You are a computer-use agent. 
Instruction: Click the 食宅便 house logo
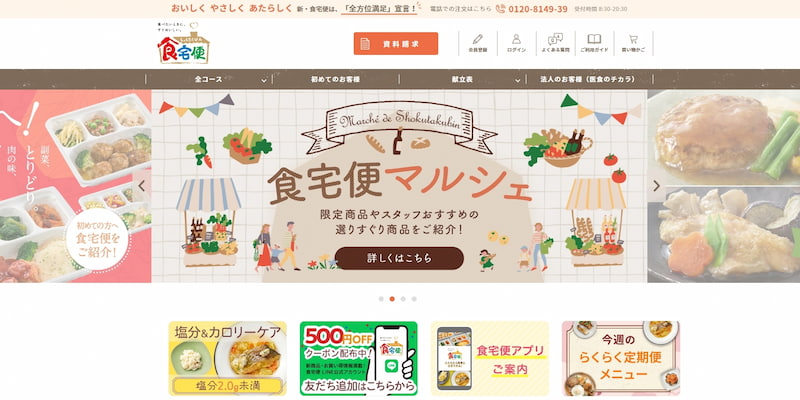coord(184,44)
